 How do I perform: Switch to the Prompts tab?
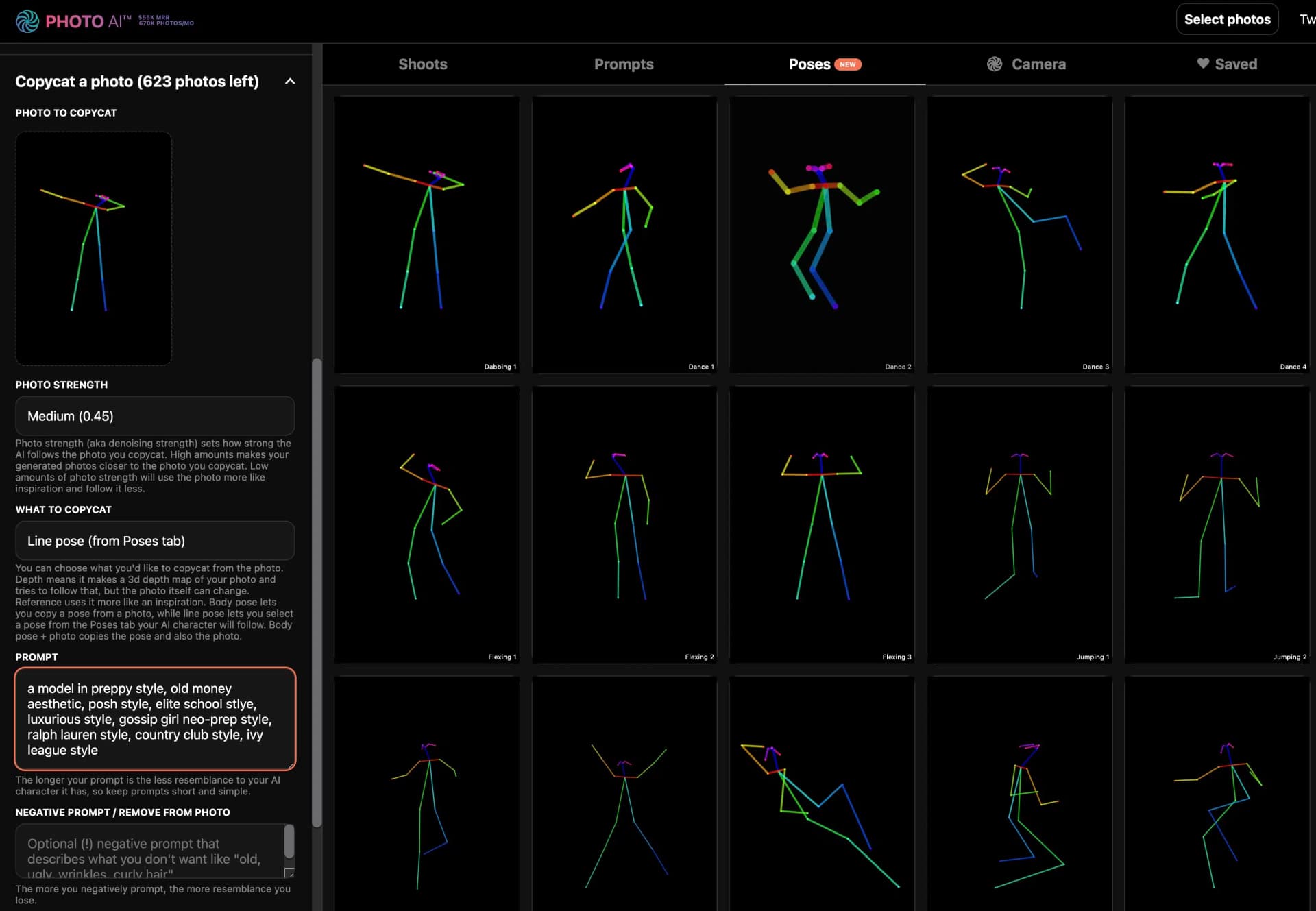[624, 64]
